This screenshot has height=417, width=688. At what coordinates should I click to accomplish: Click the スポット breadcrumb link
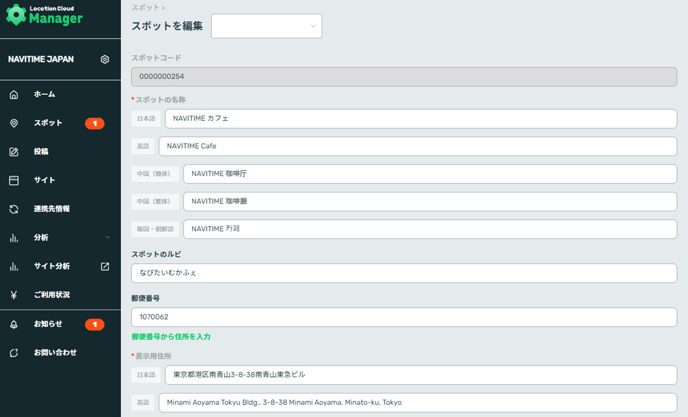(x=145, y=7)
